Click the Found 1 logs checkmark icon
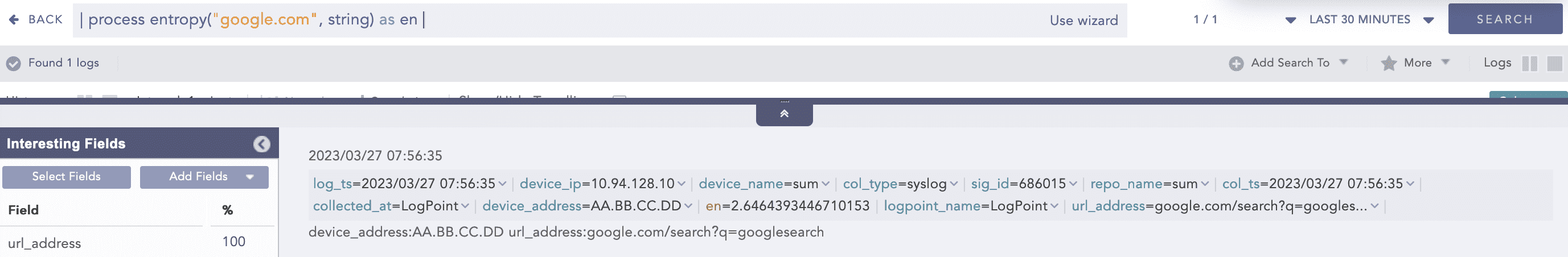Image resolution: width=1568 pixels, height=257 pixels. click(14, 63)
